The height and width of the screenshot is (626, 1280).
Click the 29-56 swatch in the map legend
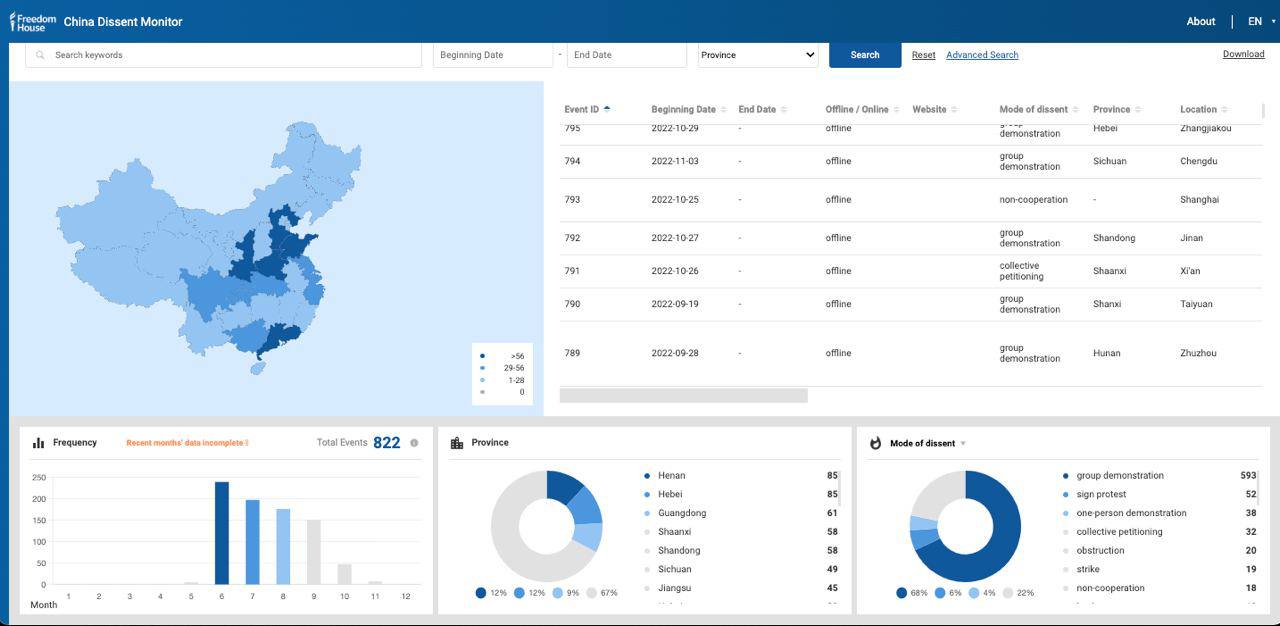point(482,368)
